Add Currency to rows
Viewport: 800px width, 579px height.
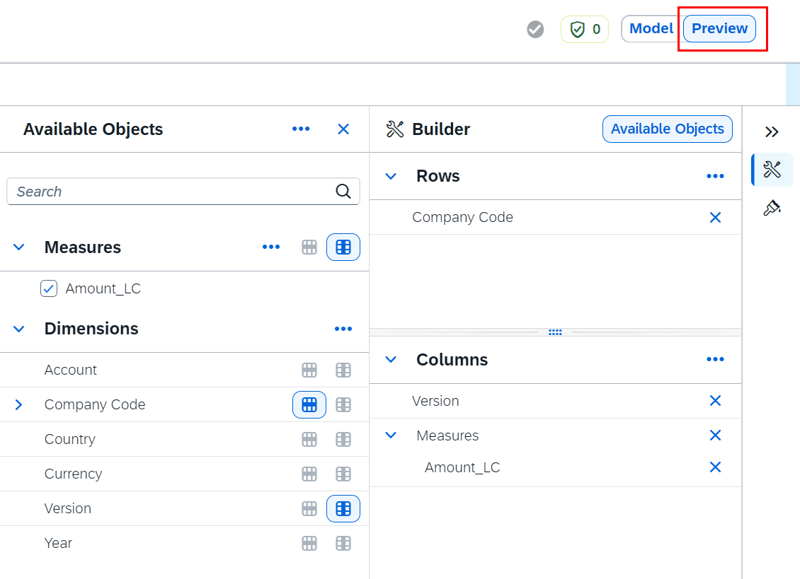click(309, 474)
